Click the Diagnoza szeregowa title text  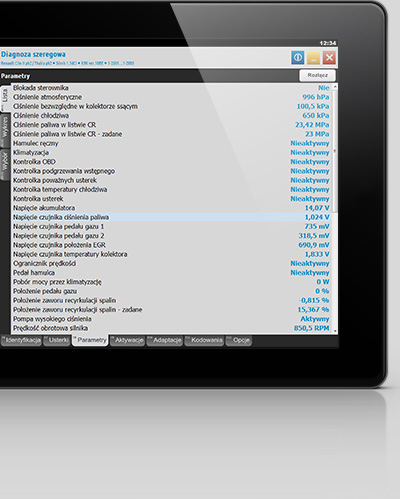pos(33,54)
